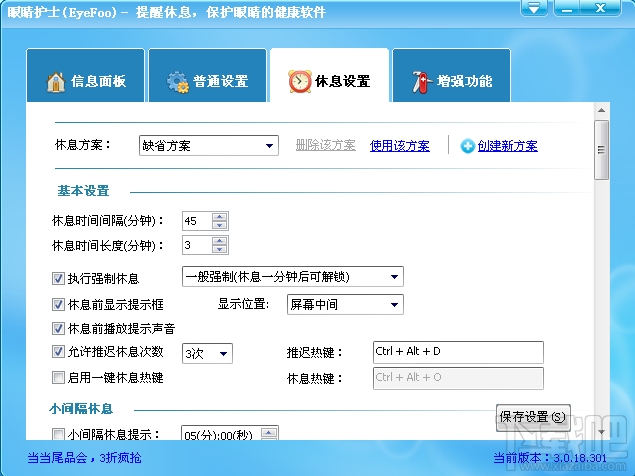Select the 休息设置 tab
The width and height of the screenshot is (635, 476).
click(329, 75)
